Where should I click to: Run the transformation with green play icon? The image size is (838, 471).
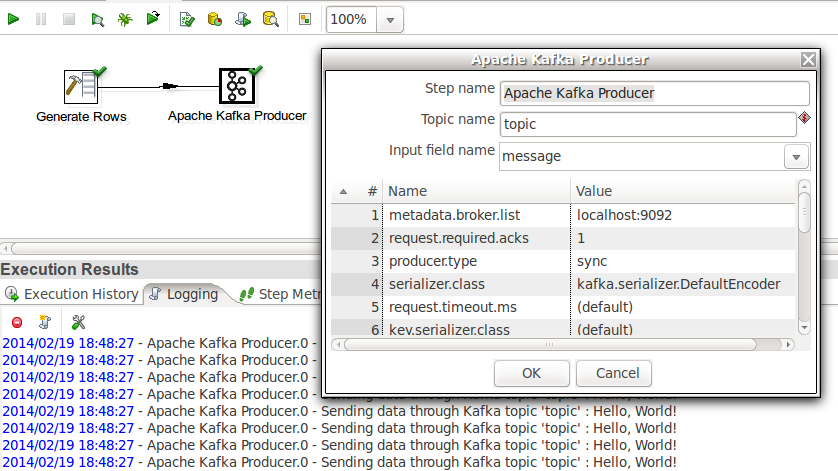[x=13, y=20]
